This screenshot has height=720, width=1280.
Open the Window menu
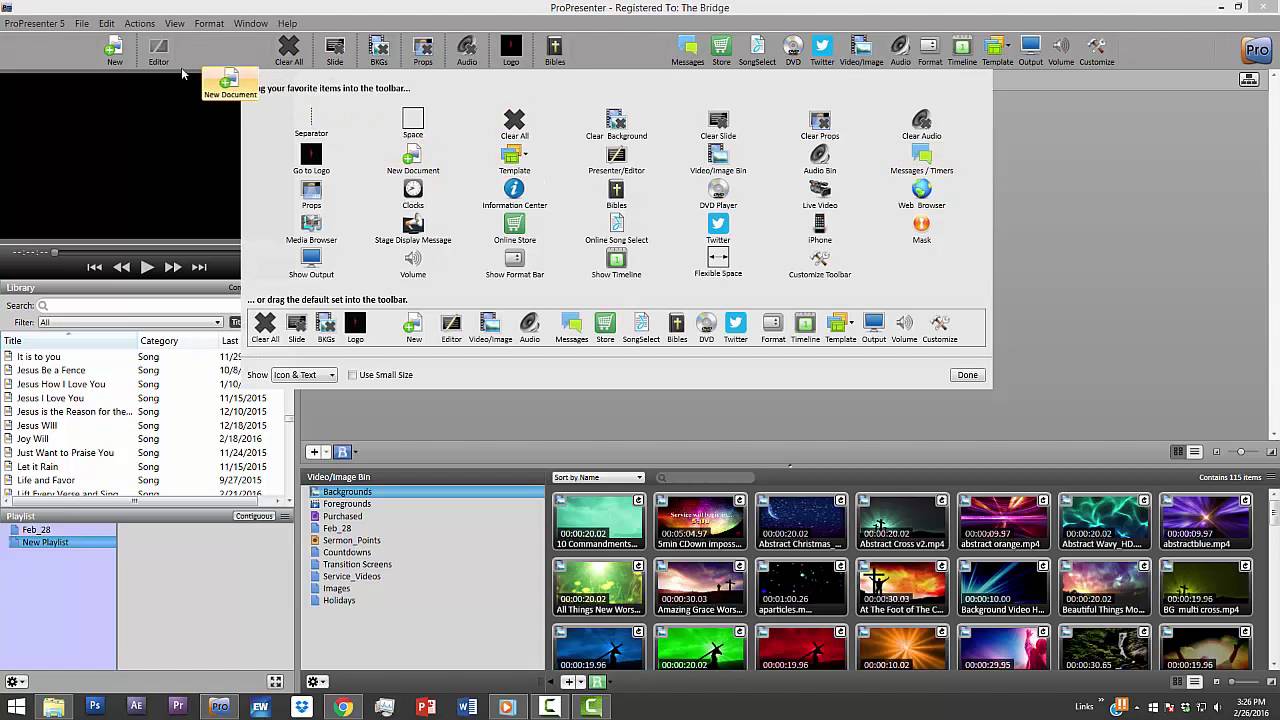click(x=250, y=23)
